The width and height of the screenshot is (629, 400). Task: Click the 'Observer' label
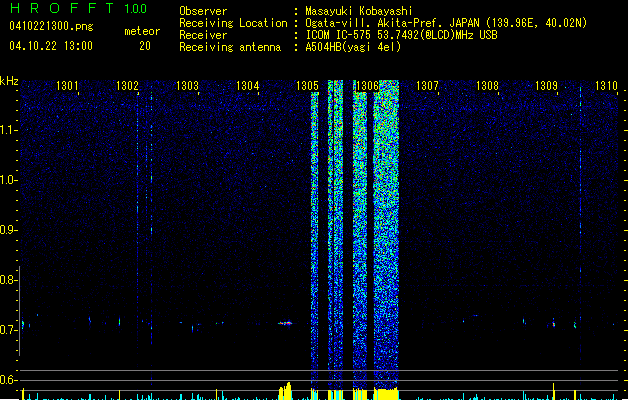coord(203,11)
